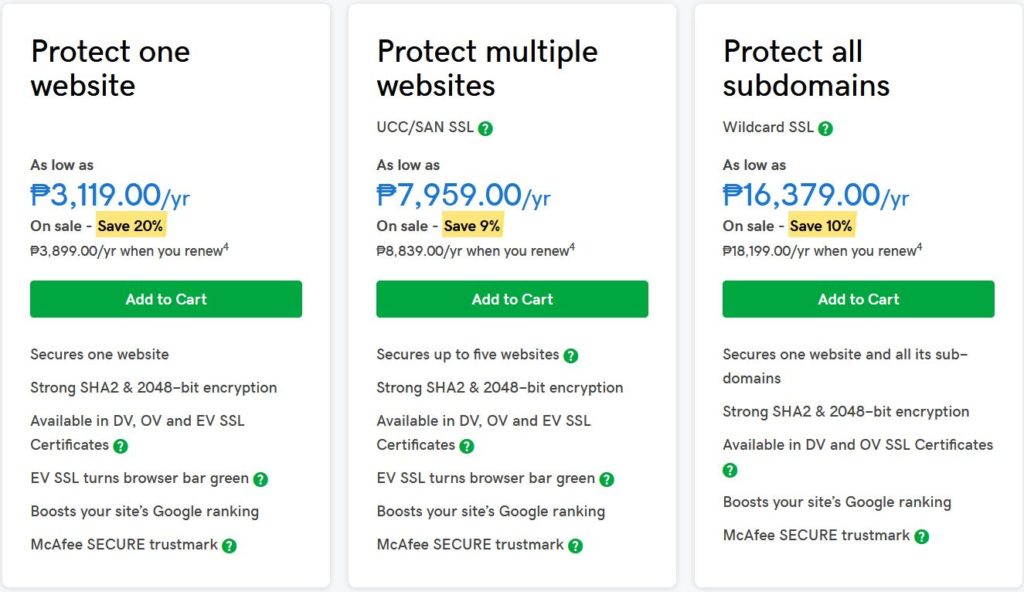Click the 'Protect one website' heading
1024x592 pixels.
pyautogui.click(x=110, y=69)
